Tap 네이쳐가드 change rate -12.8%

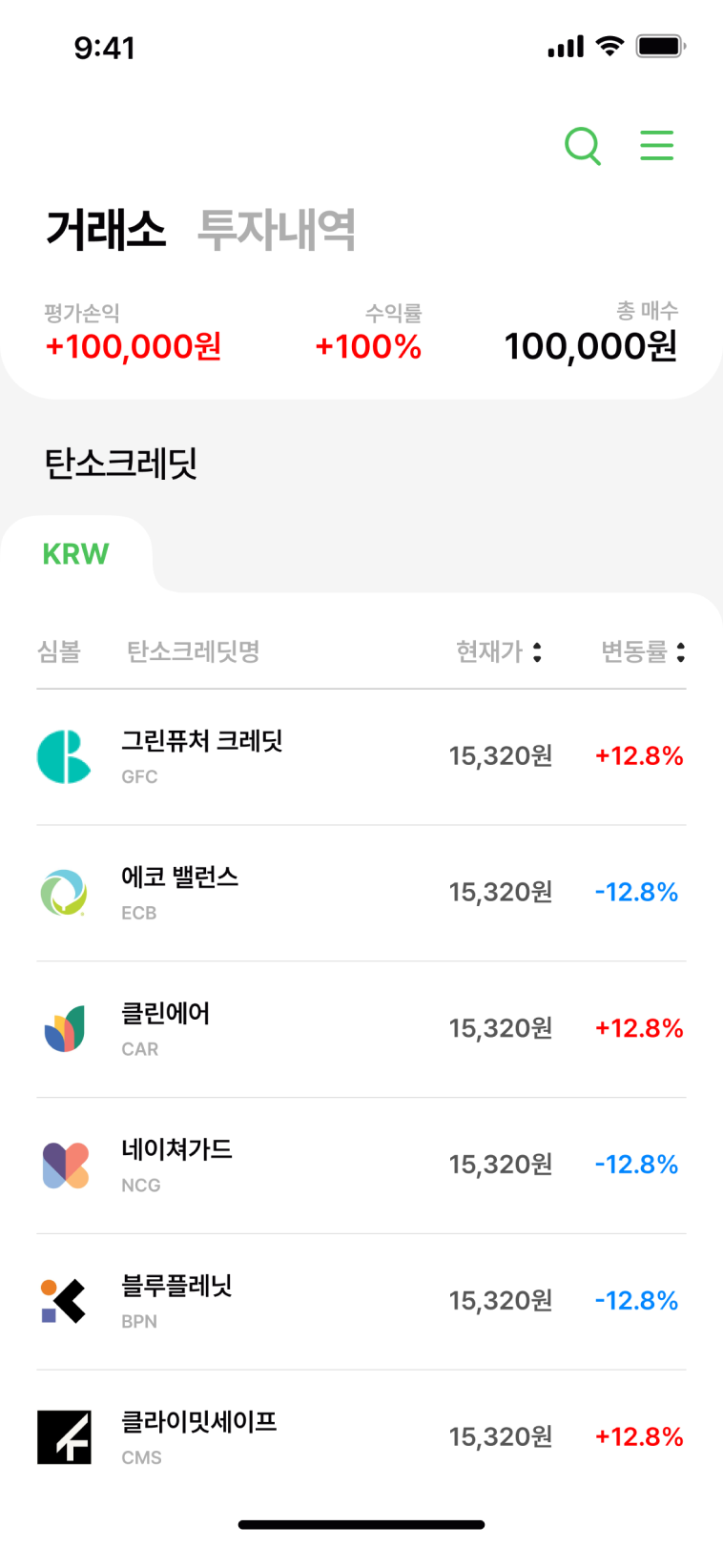tap(636, 1165)
